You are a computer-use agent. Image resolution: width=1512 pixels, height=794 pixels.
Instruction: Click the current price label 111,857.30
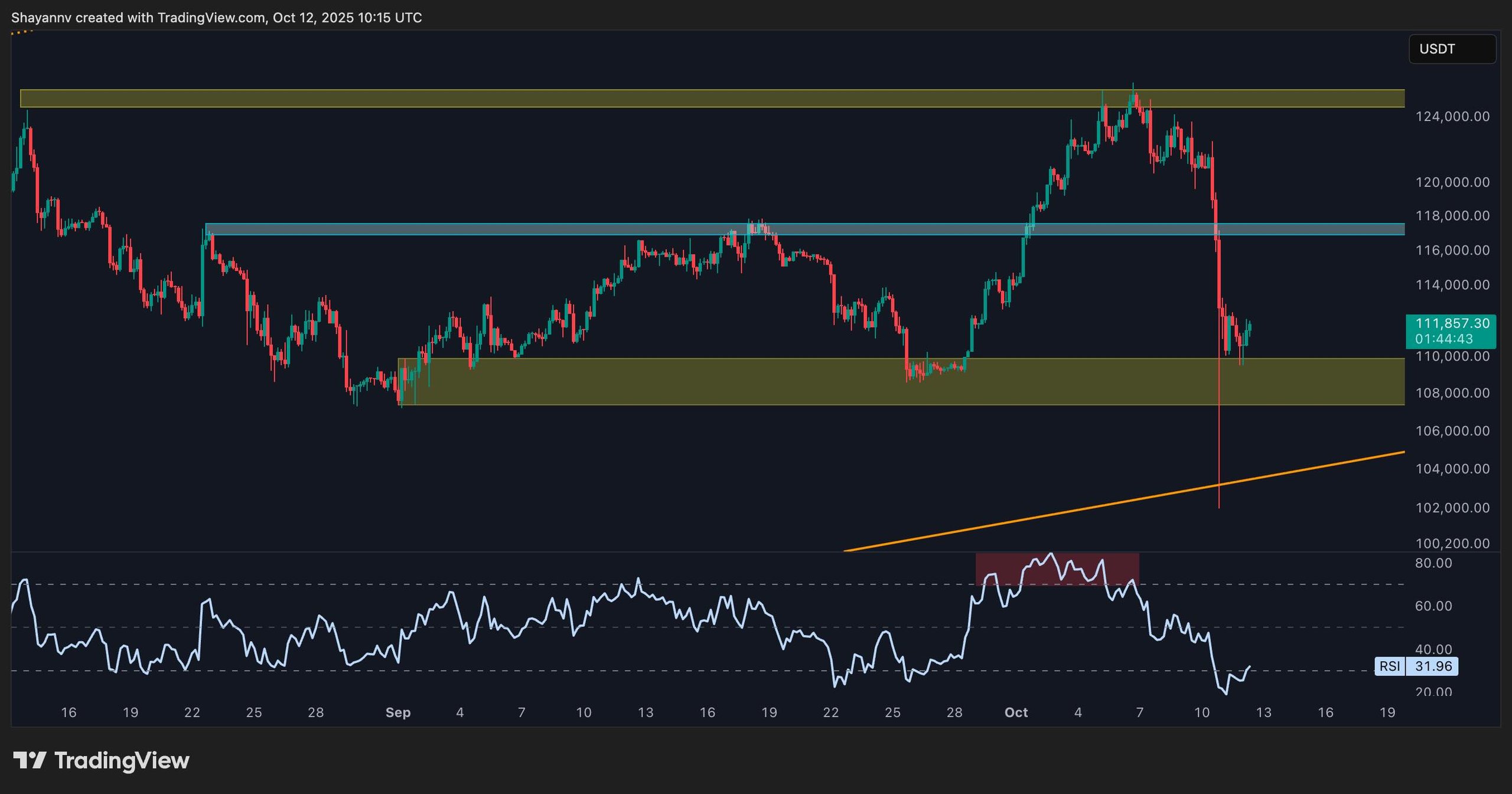(x=1452, y=324)
